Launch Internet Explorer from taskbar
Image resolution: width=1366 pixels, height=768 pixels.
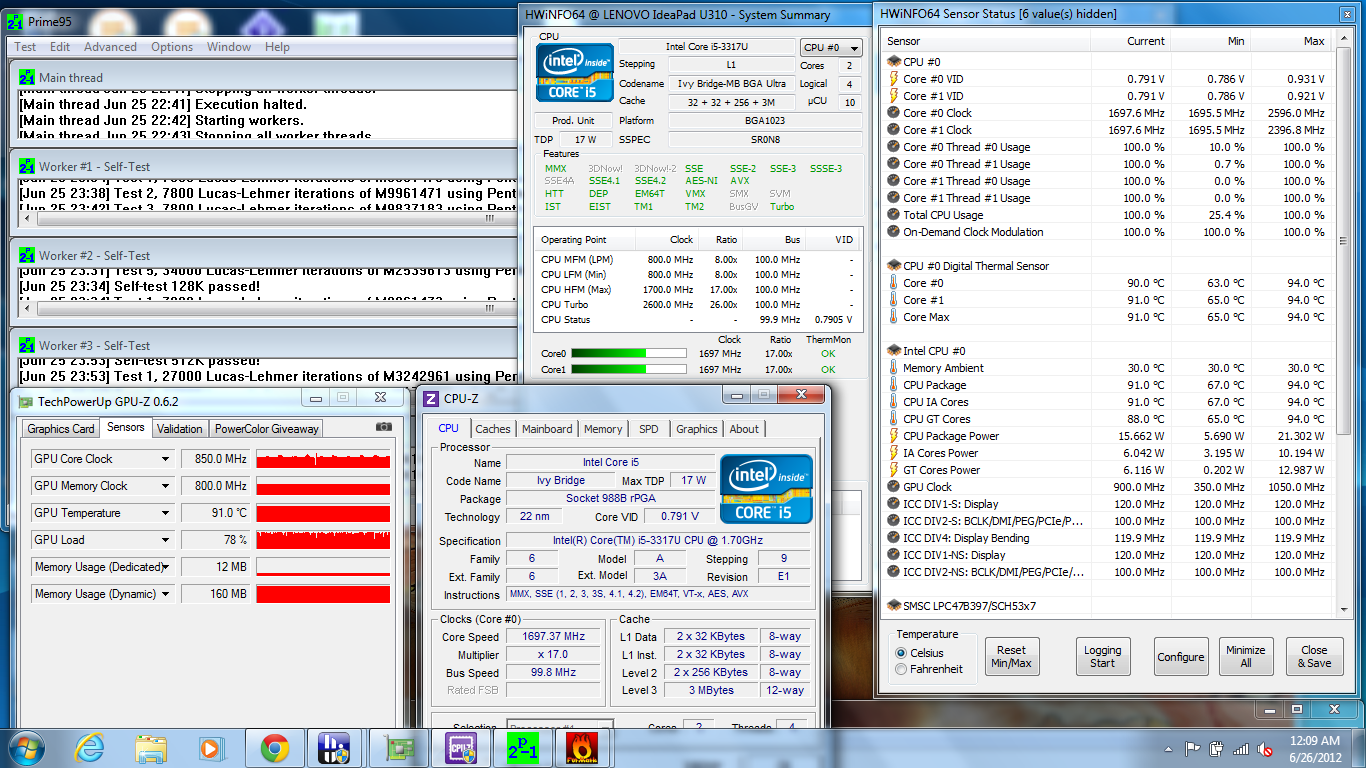[90, 748]
